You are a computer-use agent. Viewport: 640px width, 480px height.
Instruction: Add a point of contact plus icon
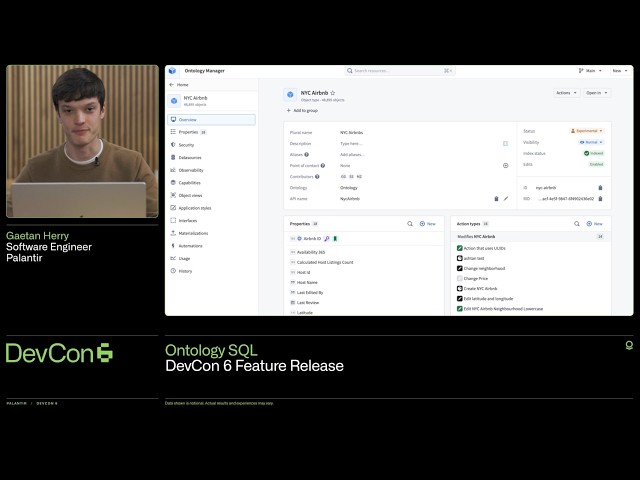(x=505, y=166)
